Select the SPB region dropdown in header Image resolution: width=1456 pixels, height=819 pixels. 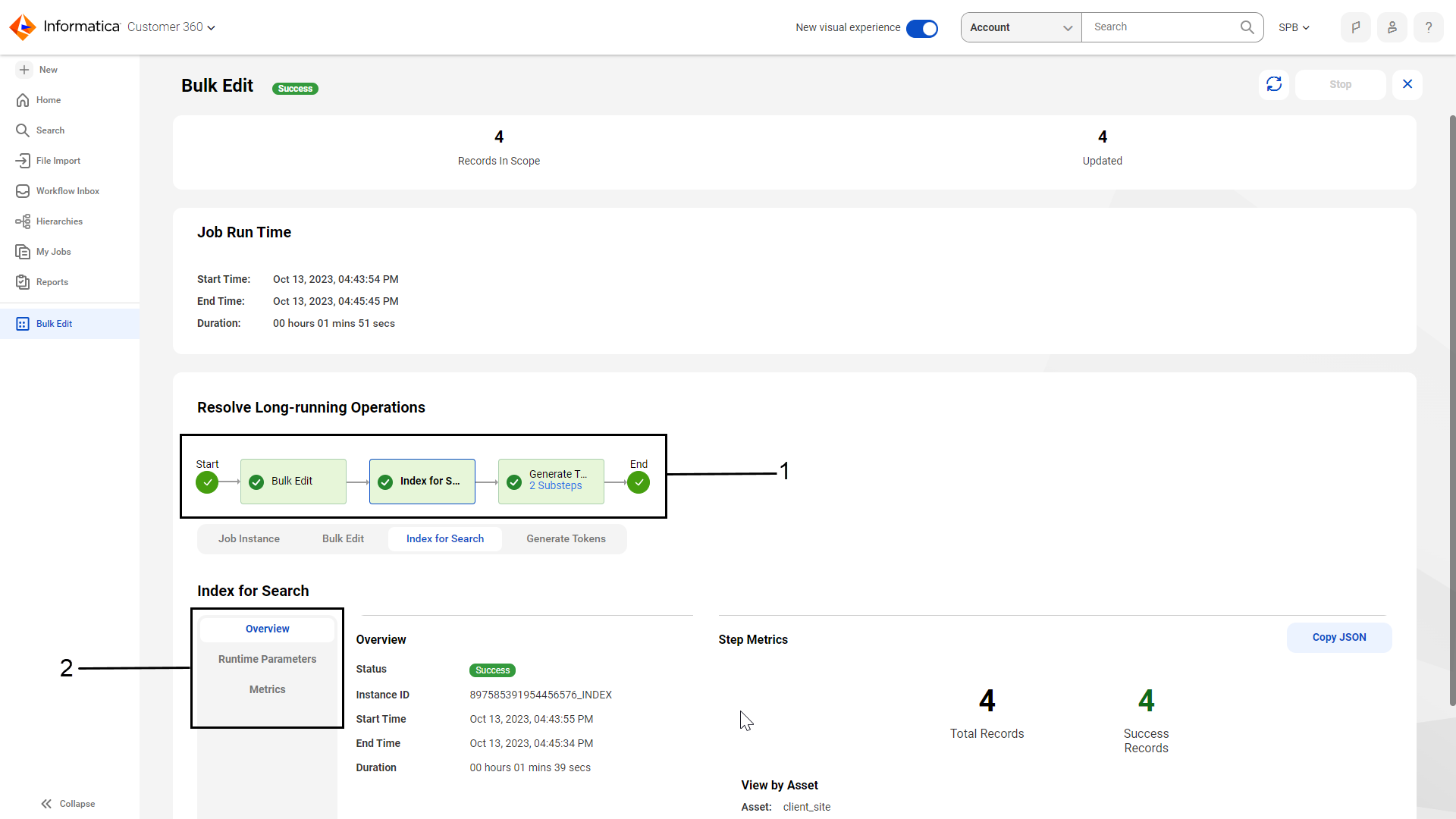(x=1294, y=27)
